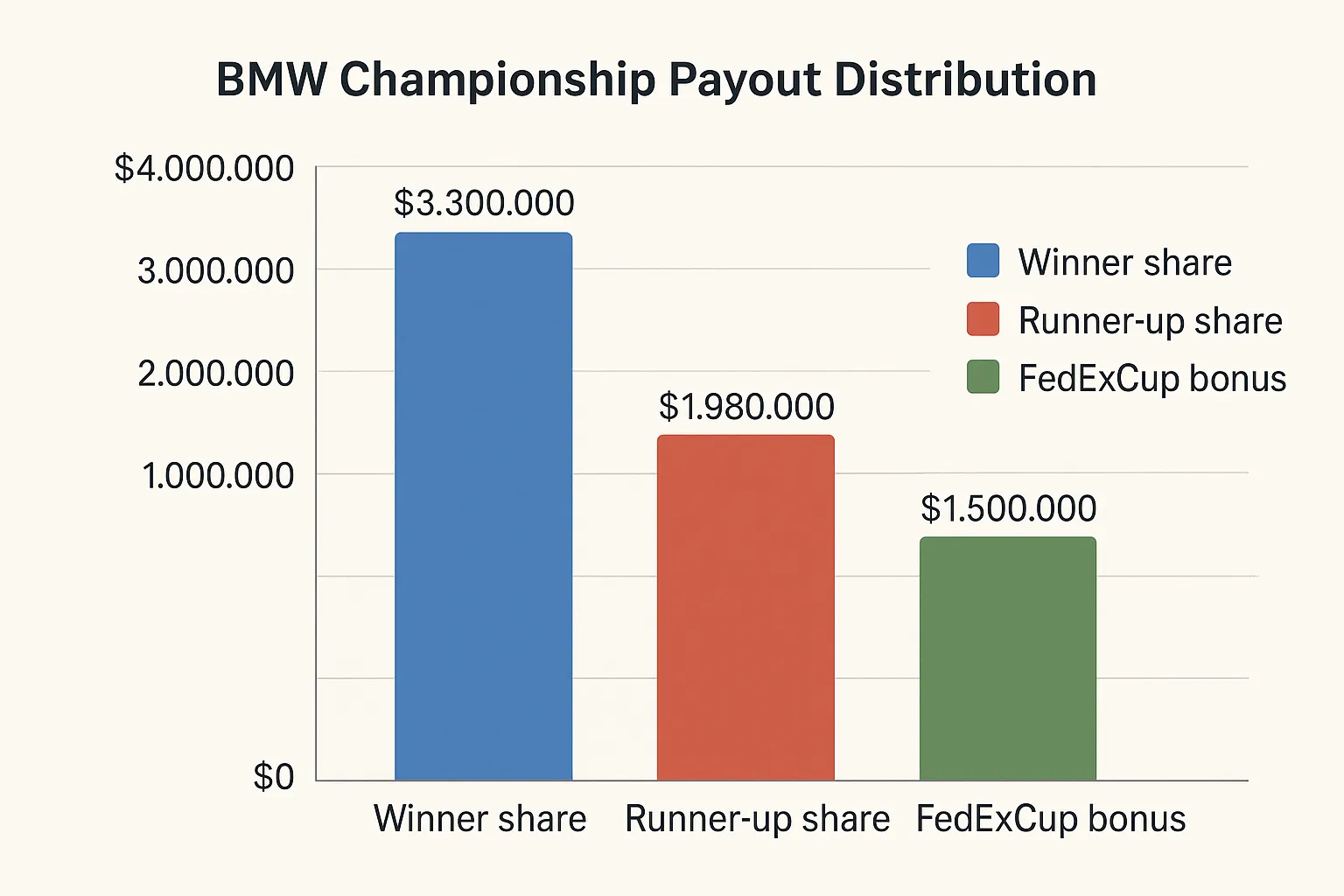Select the "FedExCup bonus" legend text
This screenshot has width=1344, height=896.
pos(1151,379)
